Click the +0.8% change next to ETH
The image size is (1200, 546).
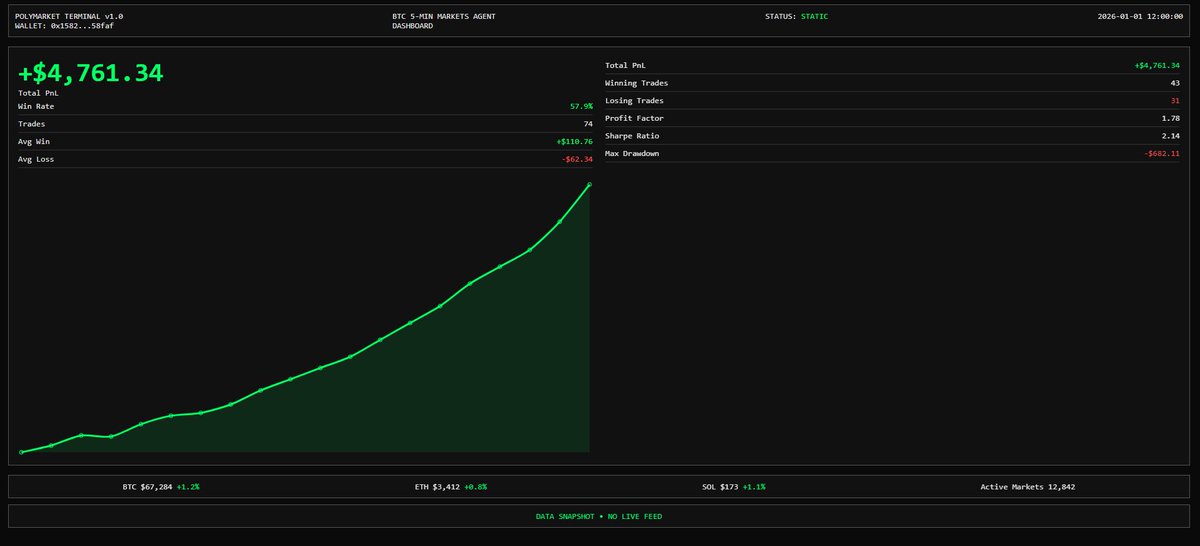[x=475, y=487]
